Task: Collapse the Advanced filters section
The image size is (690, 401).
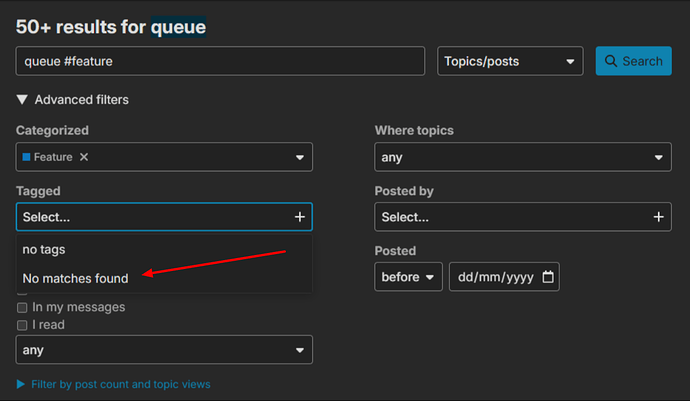Action: (73, 99)
